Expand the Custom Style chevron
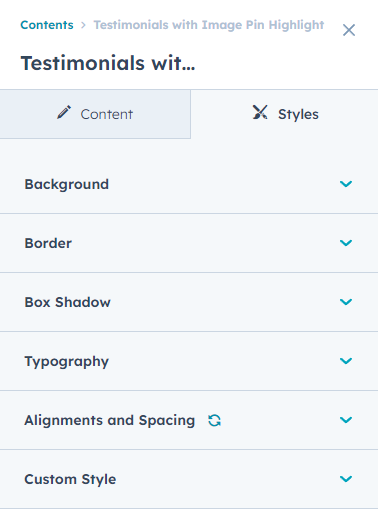The width and height of the screenshot is (378, 509). click(x=346, y=479)
